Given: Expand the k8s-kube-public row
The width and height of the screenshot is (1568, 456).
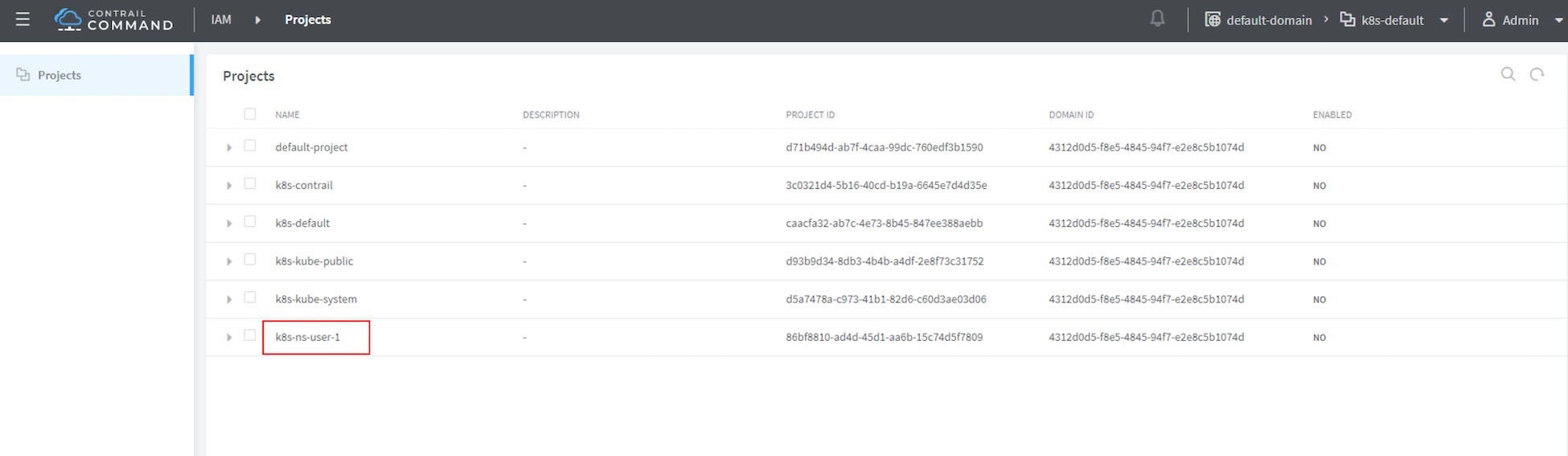Looking at the screenshot, I should tap(229, 261).
